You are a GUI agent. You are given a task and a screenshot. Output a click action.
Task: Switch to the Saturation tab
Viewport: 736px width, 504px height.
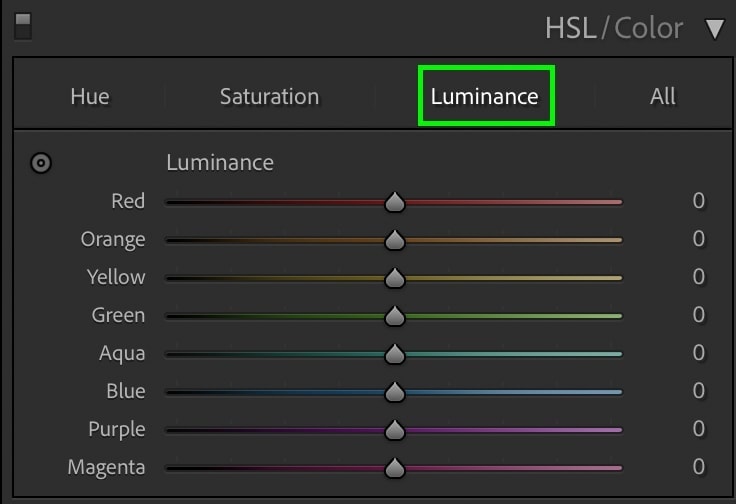(x=269, y=97)
